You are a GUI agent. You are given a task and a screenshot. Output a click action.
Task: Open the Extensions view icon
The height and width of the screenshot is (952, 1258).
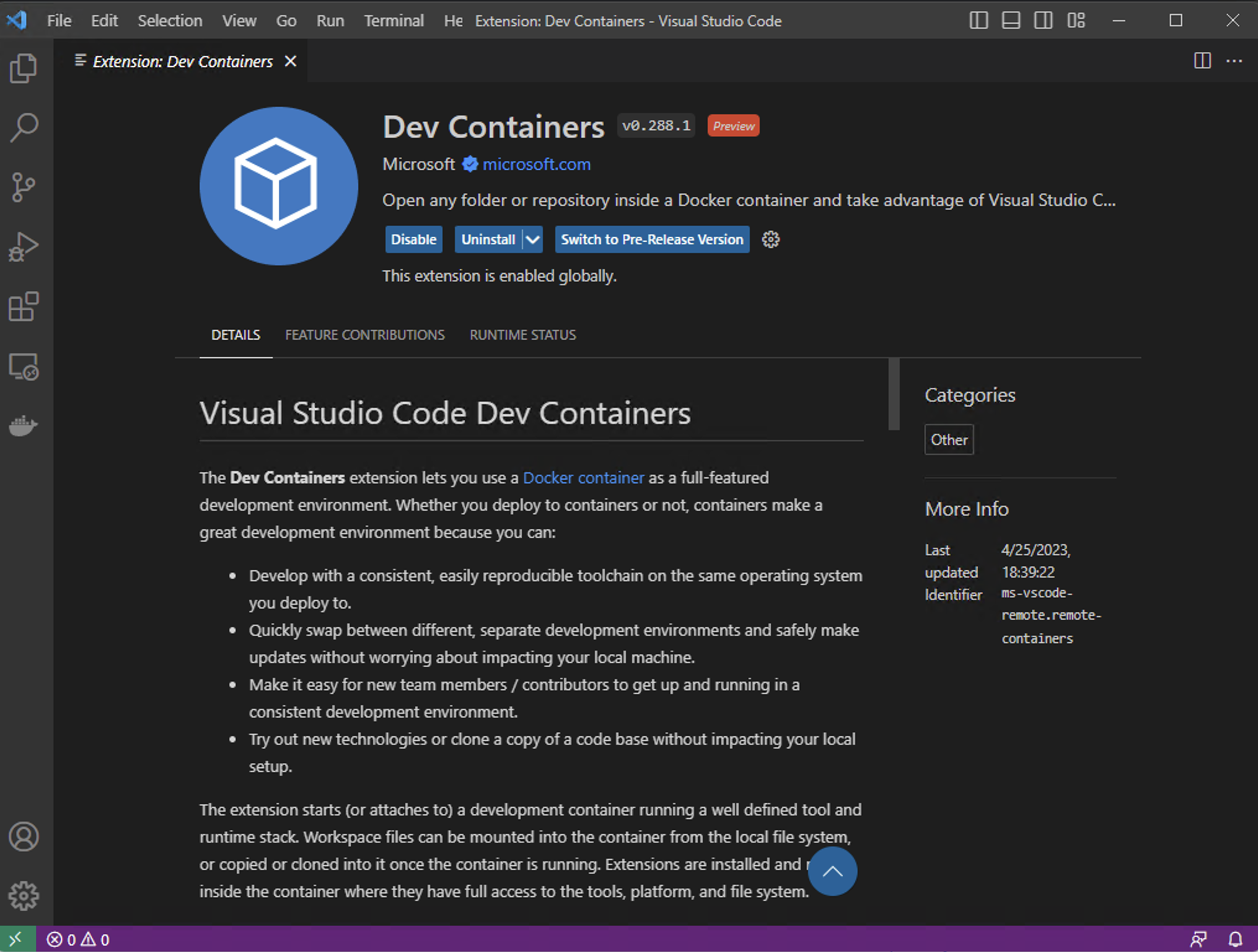click(x=24, y=307)
